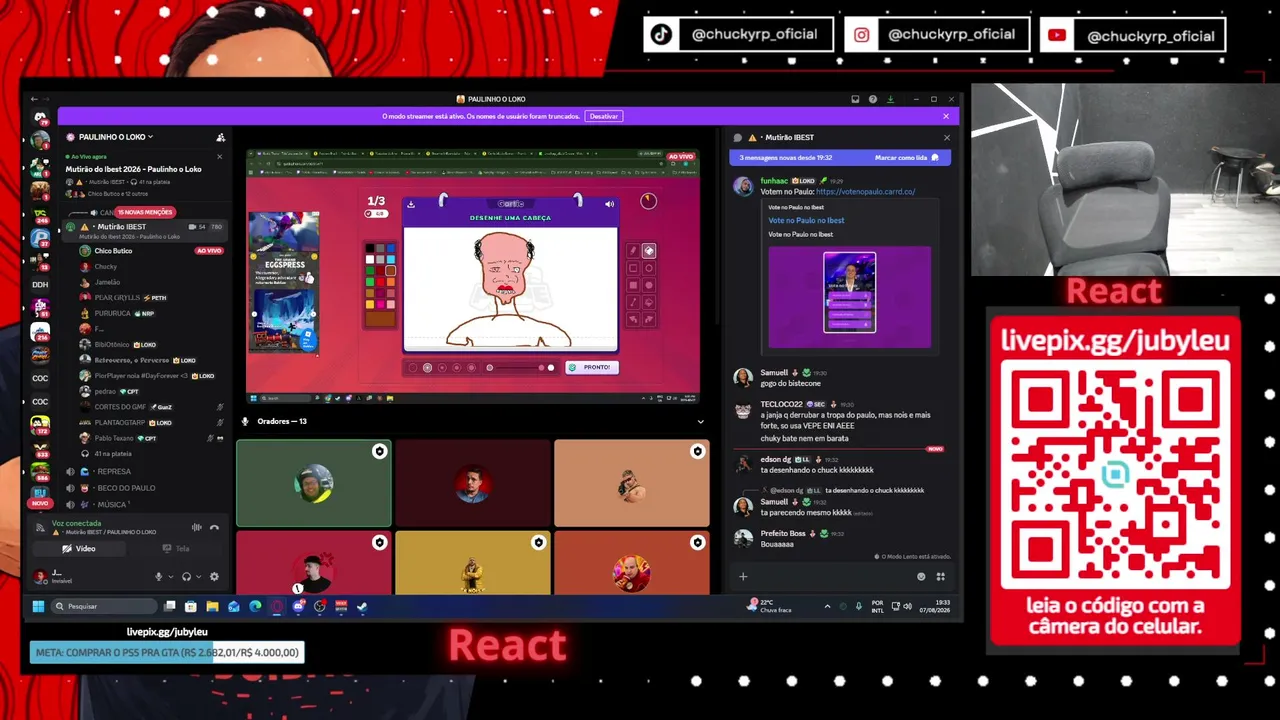Open Windows Start menu
Viewport: 1280px width, 720px height.
(x=38, y=606)
